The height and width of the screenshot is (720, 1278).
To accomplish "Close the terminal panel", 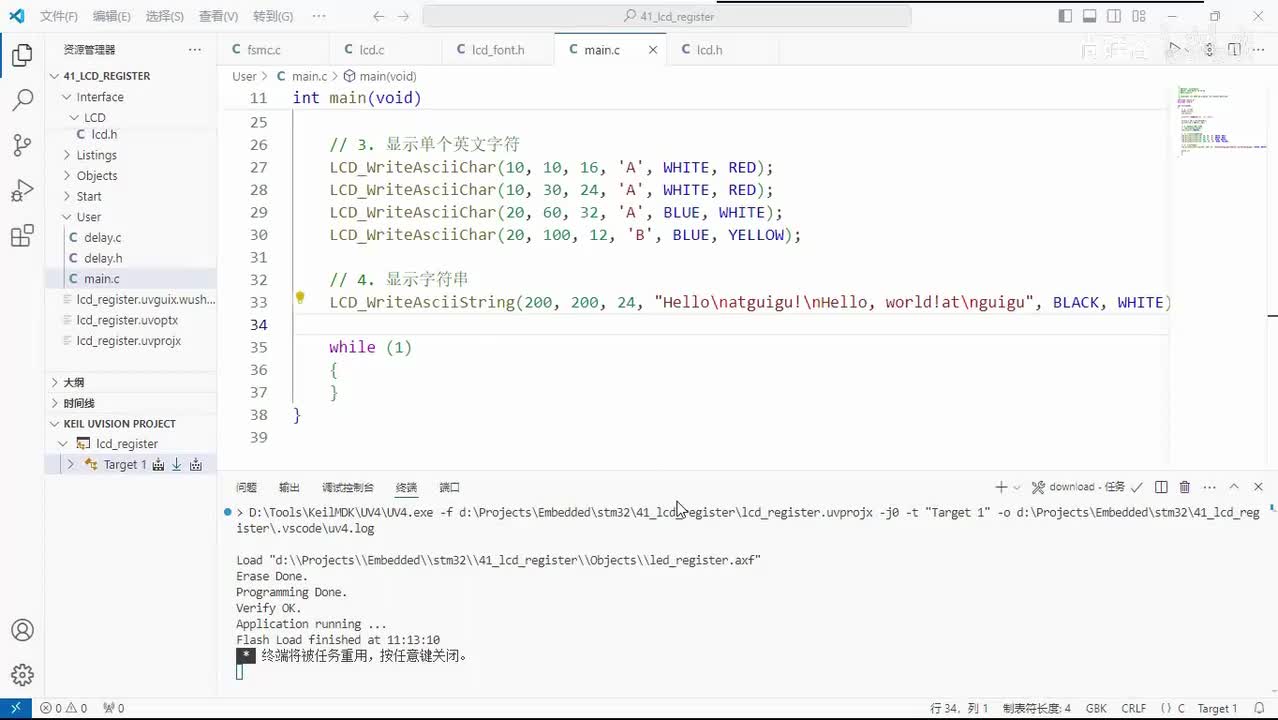I will coord(1258,487).
